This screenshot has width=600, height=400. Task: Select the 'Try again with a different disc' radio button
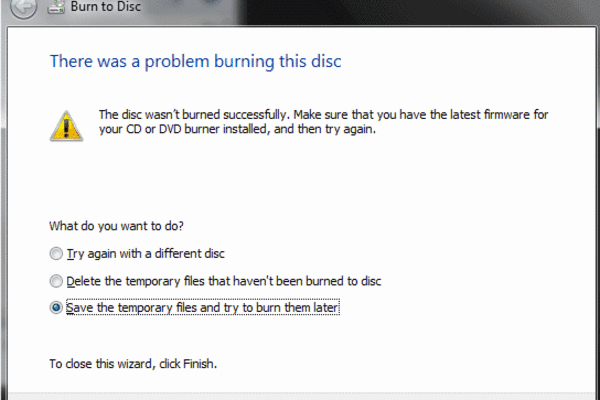pyautogui.click(x=56, y=253)
